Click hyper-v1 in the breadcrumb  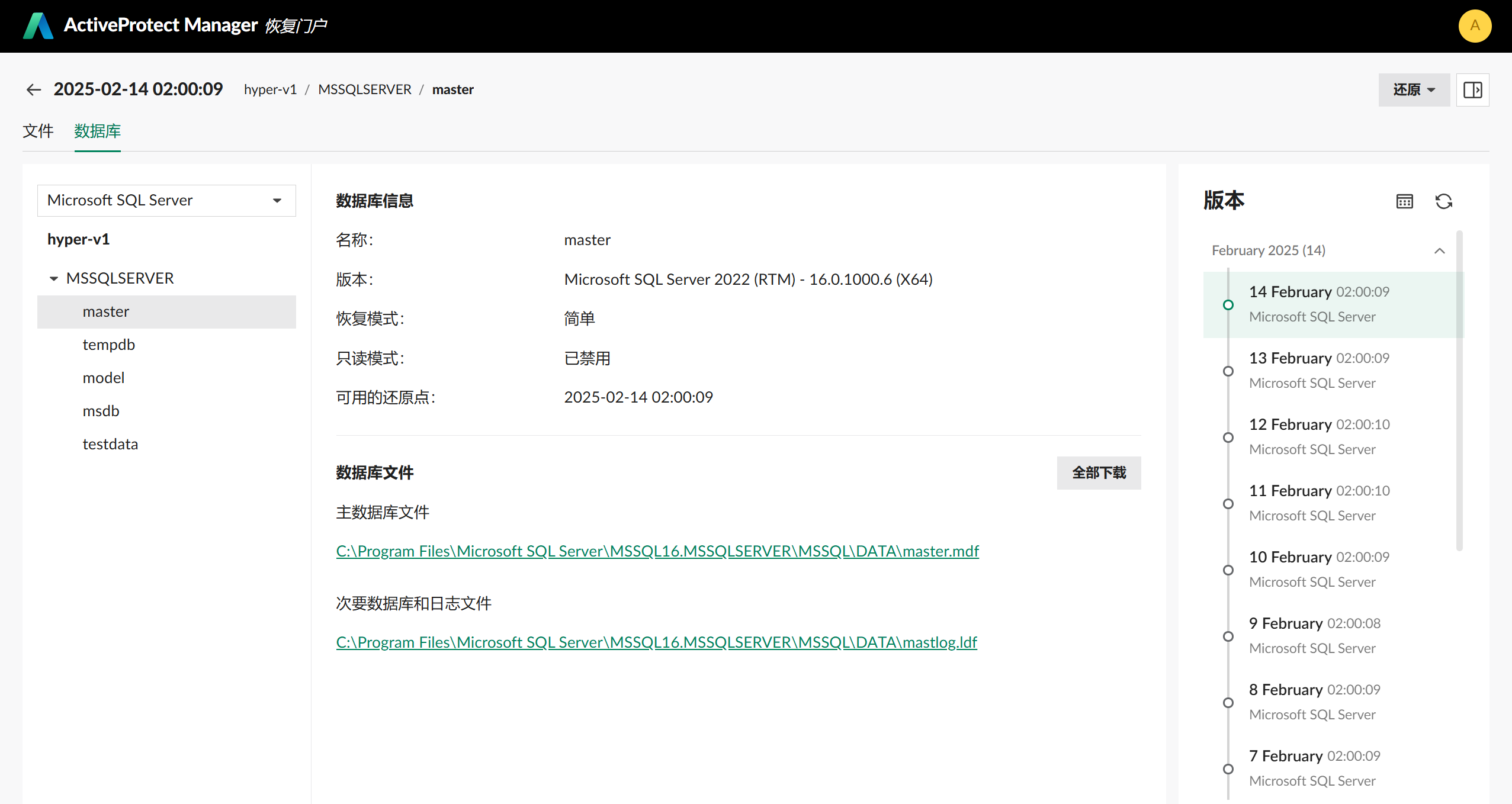[x=270, y=89]
